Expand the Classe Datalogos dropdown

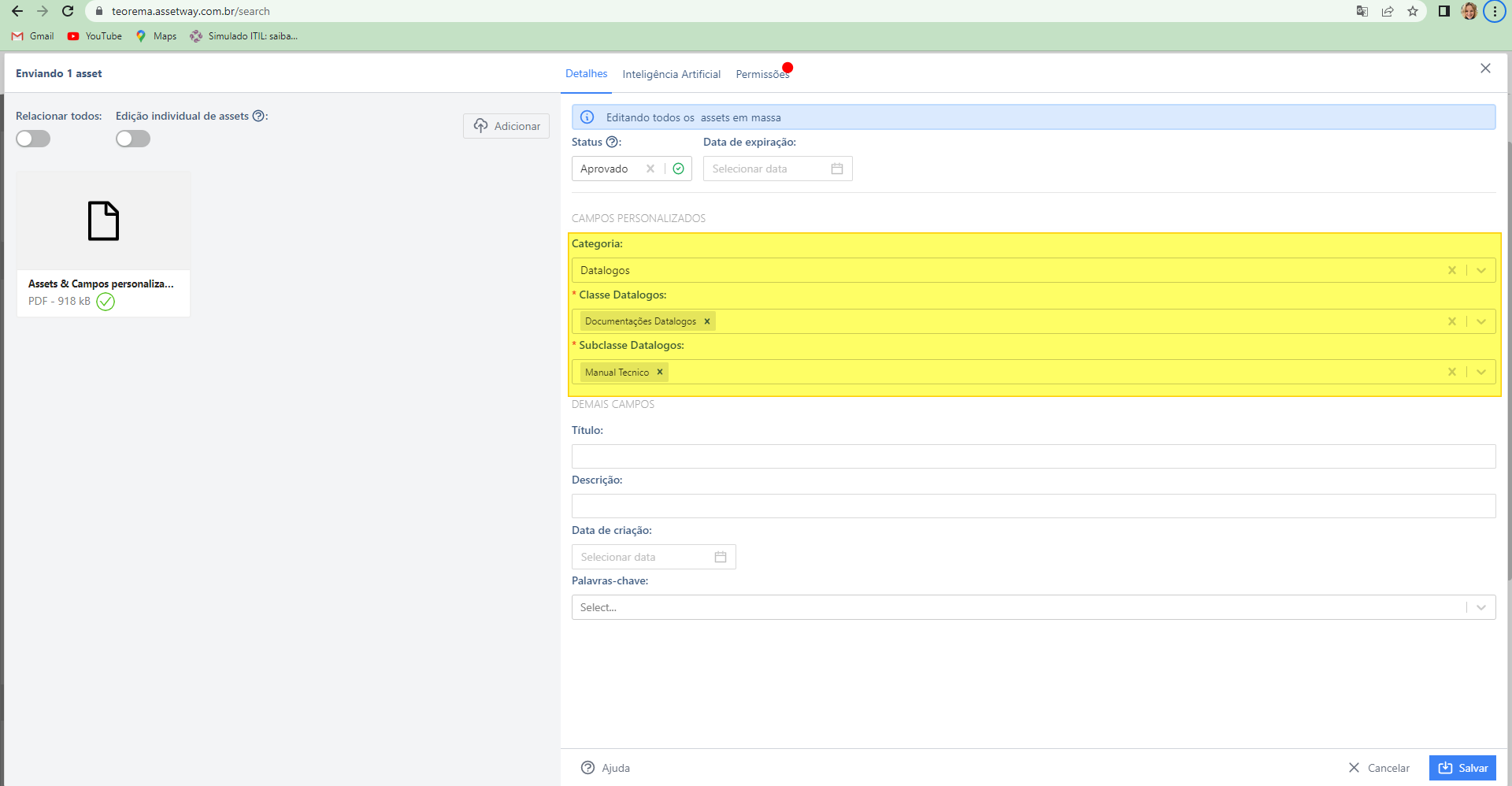point(1481,321)
